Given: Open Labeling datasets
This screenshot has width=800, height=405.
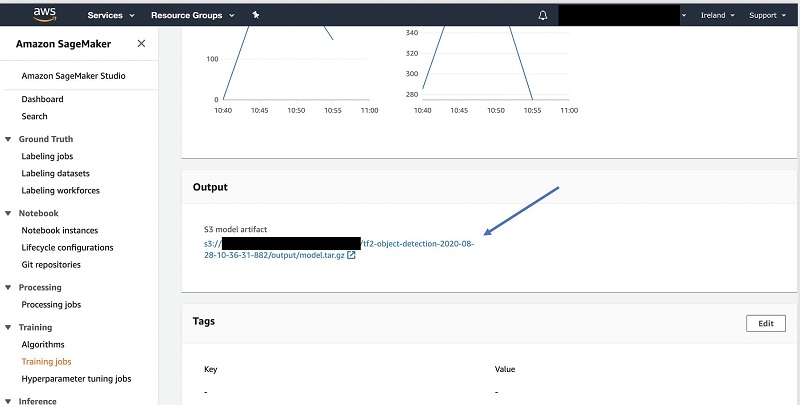Looking at the screenshot, I should tap(55, 173).
